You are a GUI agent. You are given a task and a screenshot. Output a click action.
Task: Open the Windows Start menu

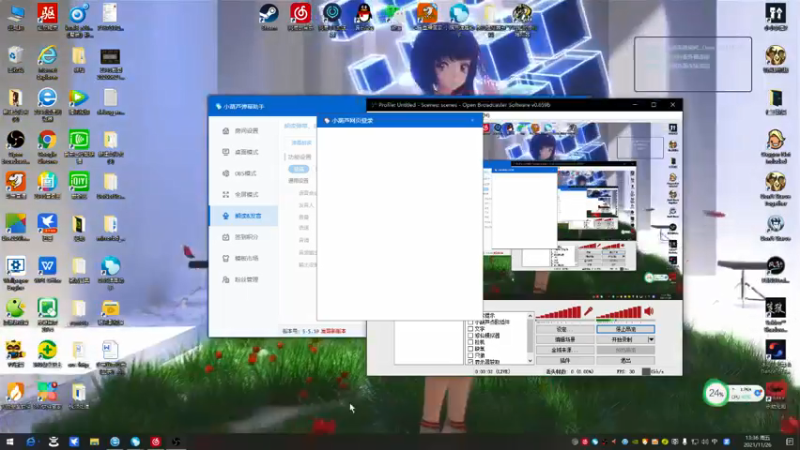10,441
